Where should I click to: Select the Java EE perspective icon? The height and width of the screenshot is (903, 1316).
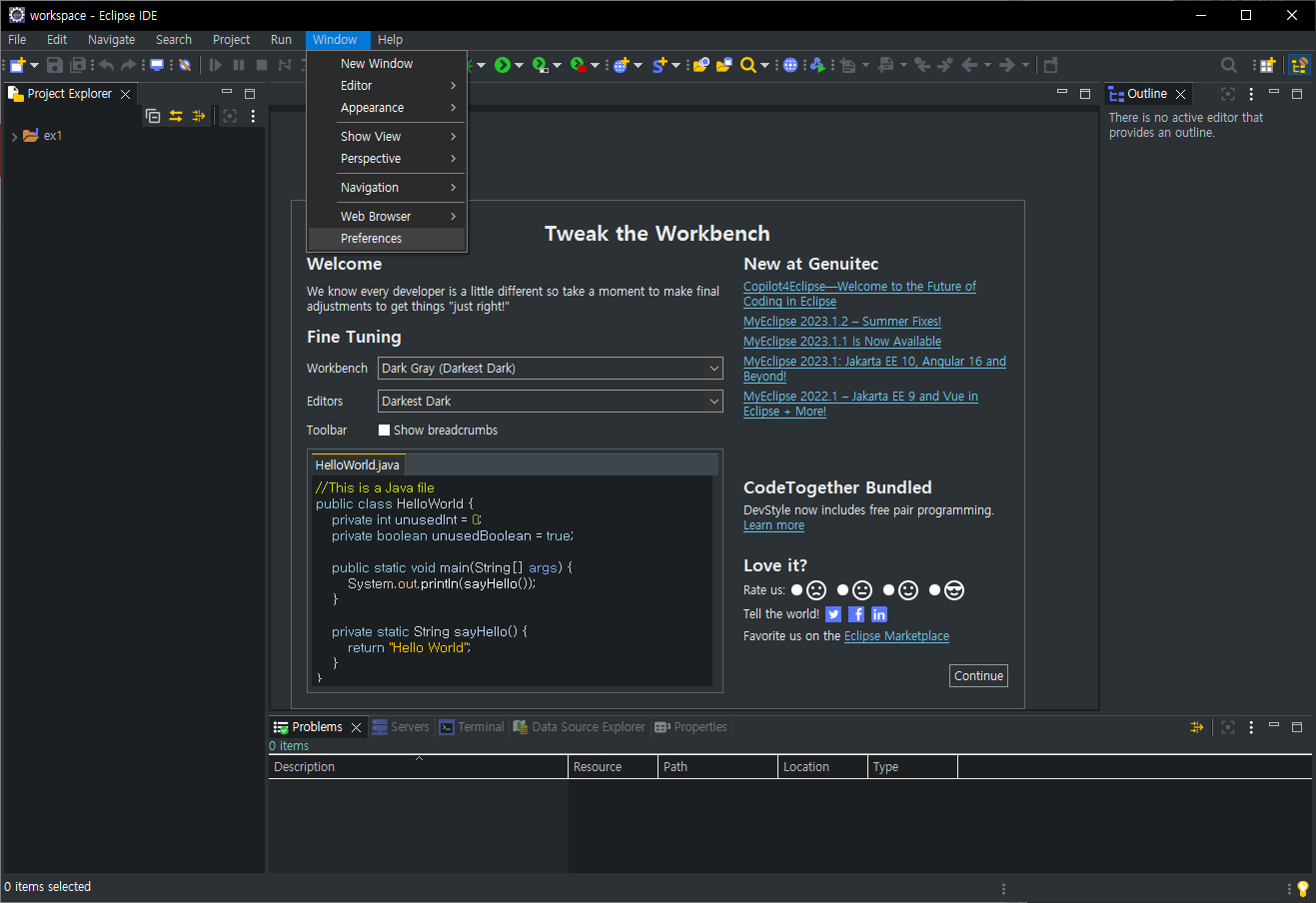(1299, 65)
